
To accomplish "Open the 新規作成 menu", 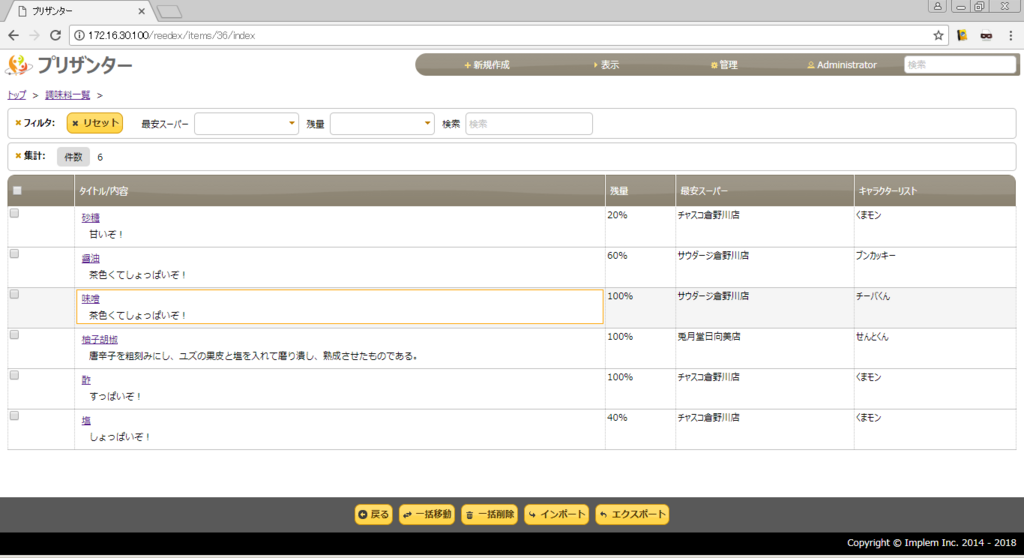I will pos(487,65).
